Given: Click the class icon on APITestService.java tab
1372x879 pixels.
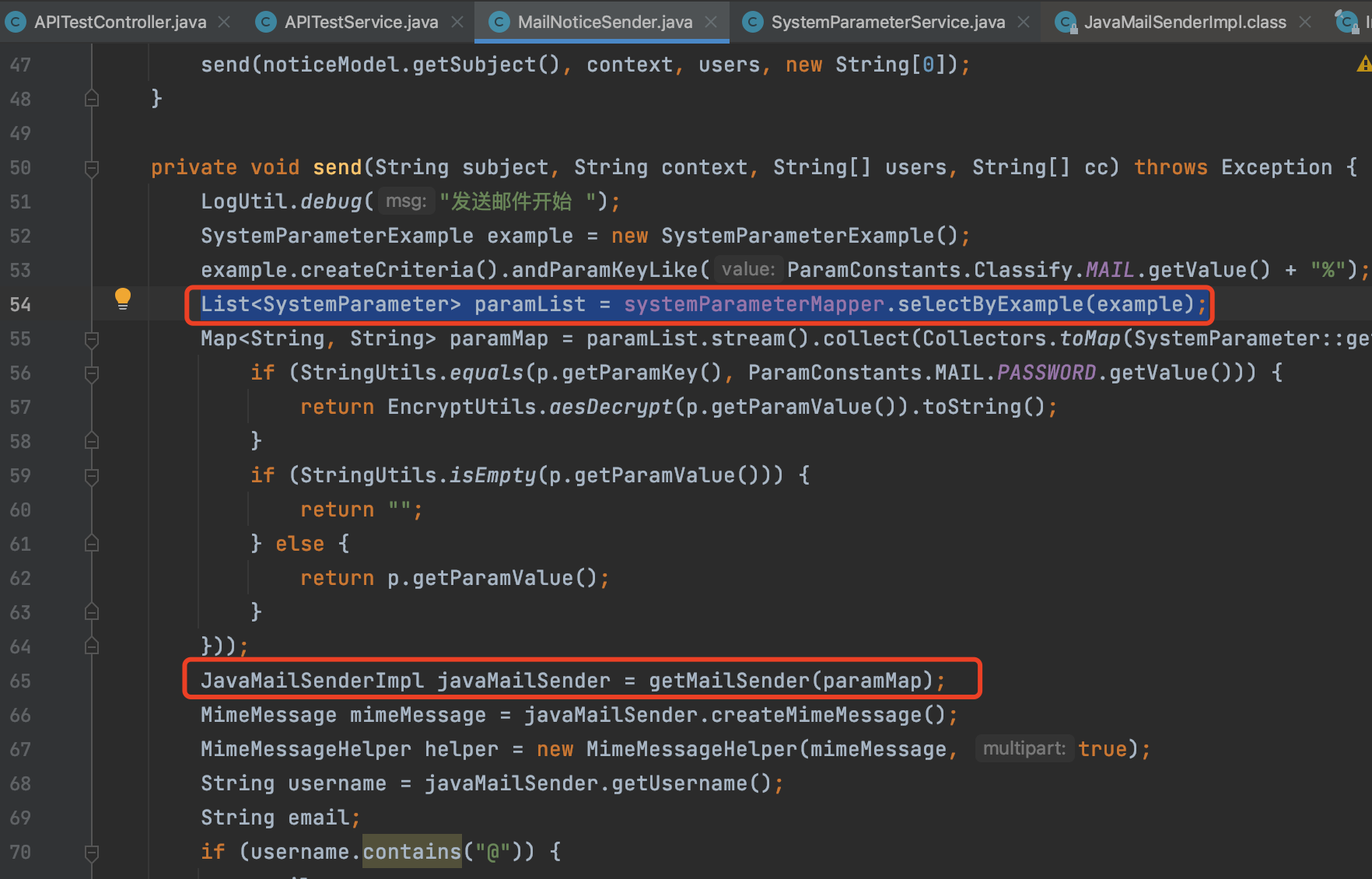Looking at the screenshot, I should pyautogui.click(x=264, y=22).
